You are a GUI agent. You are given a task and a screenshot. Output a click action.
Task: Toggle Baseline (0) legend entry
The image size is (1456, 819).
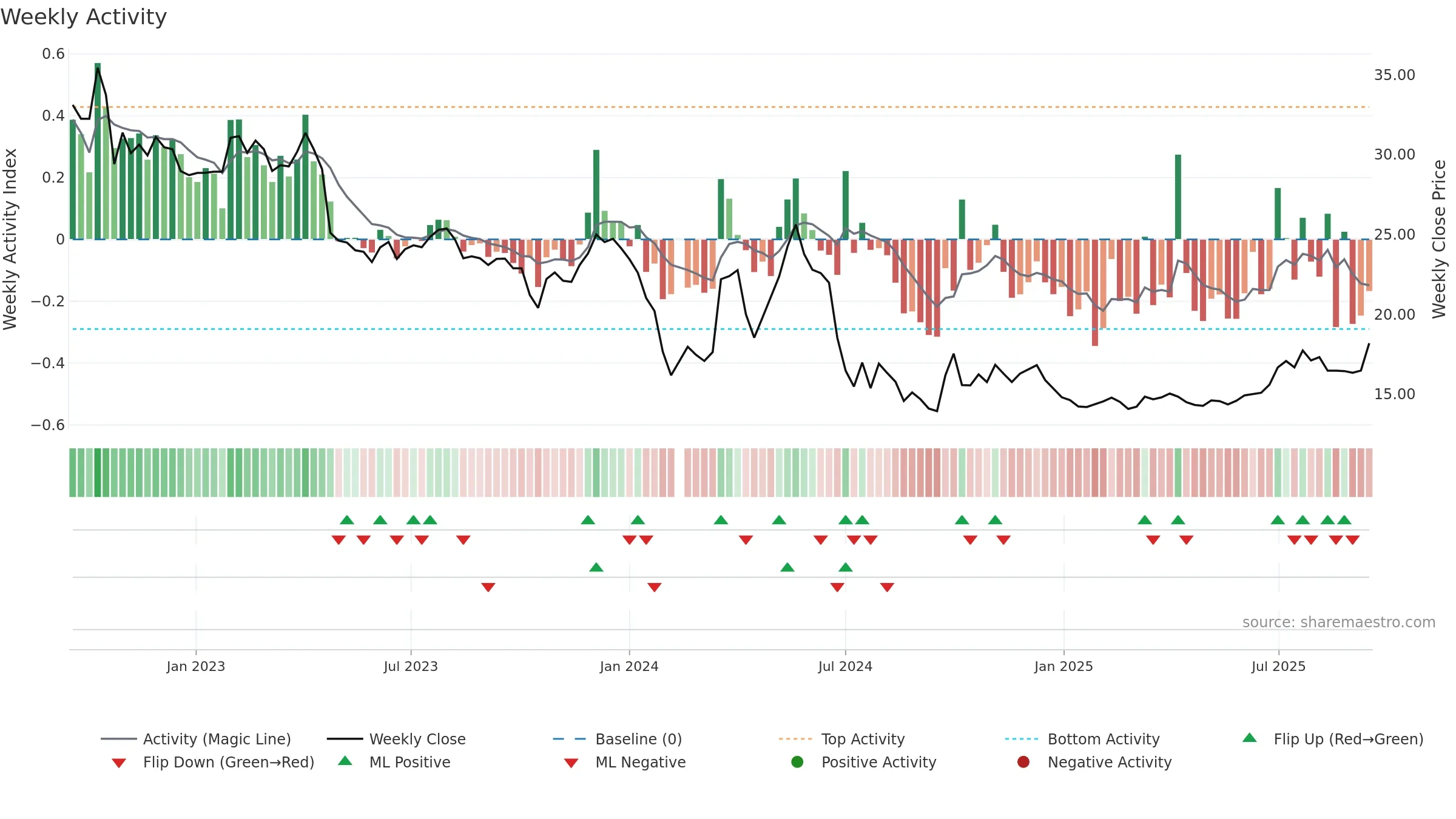click(618, 739)
